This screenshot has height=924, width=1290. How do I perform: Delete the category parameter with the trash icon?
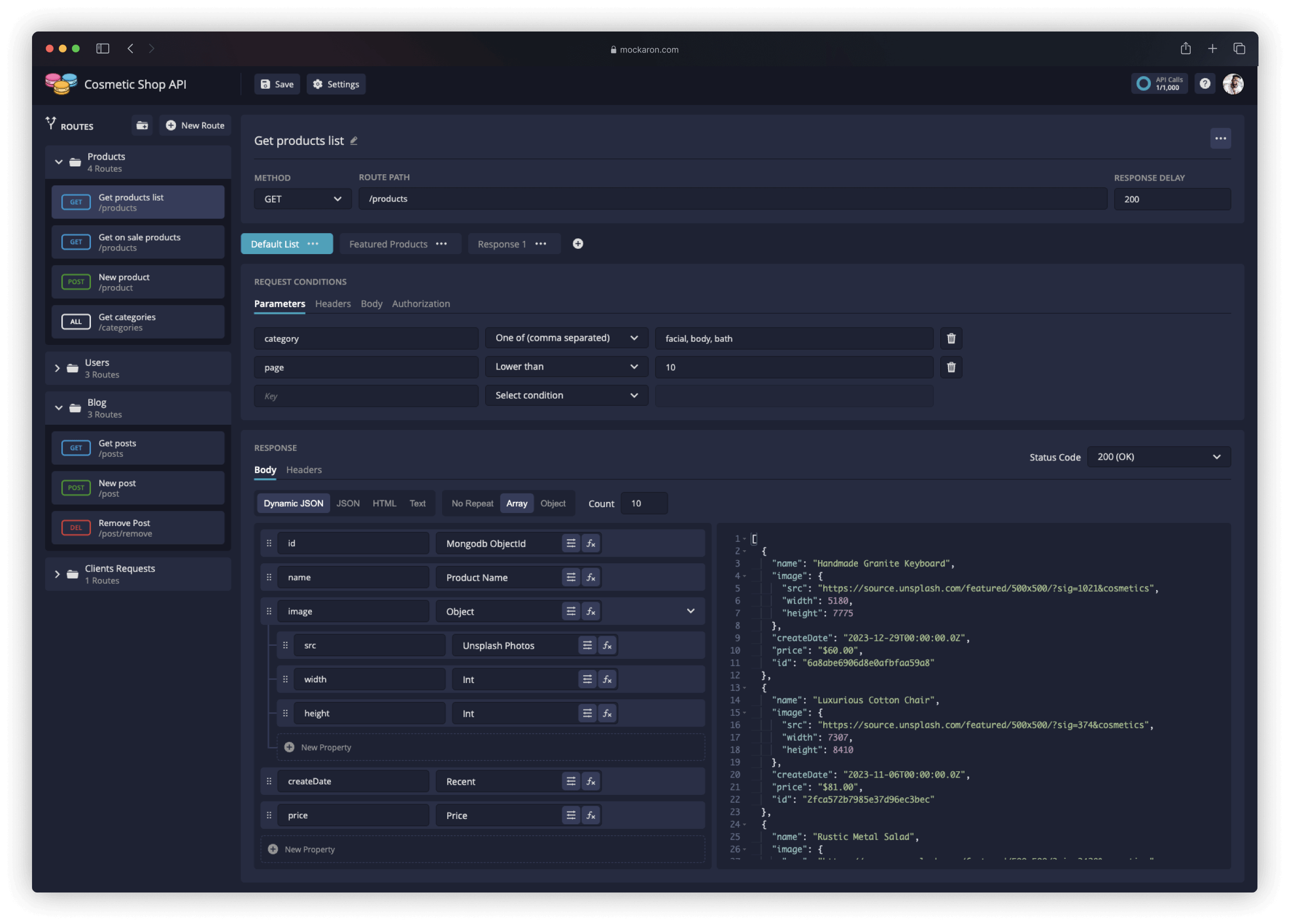pos(950,338)
